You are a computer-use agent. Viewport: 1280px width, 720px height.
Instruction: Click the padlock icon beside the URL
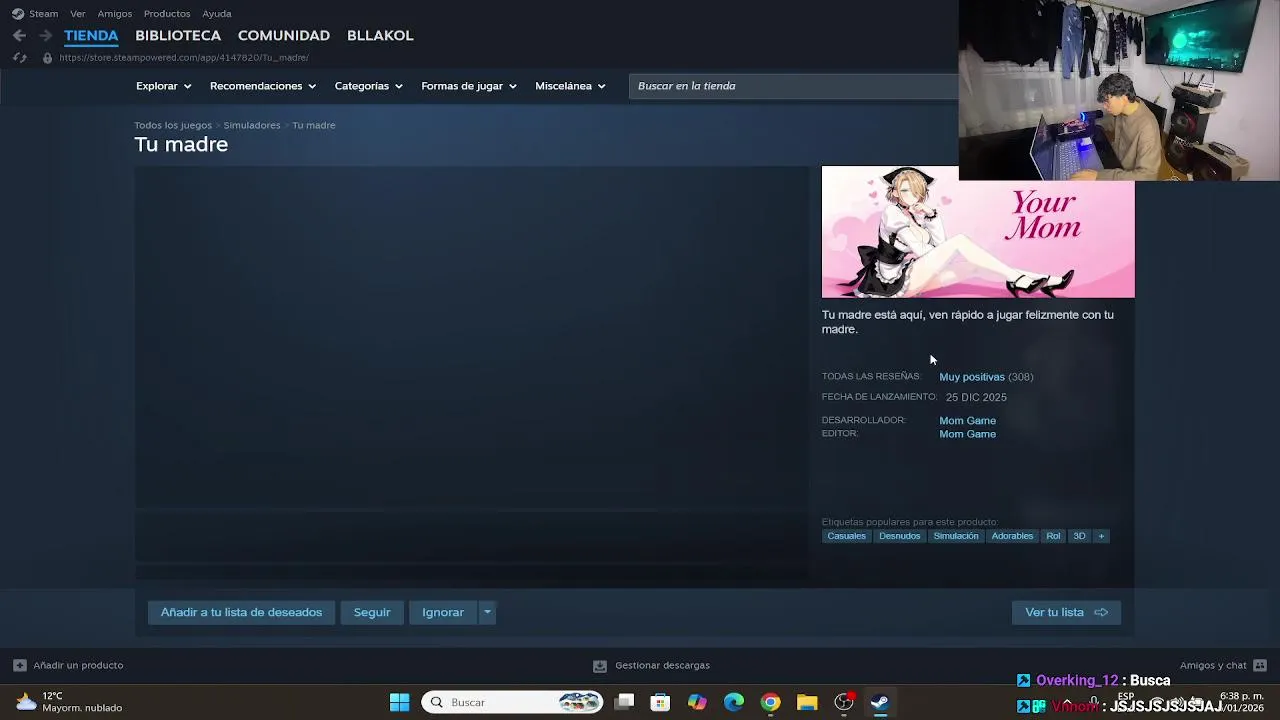[47, 58]
